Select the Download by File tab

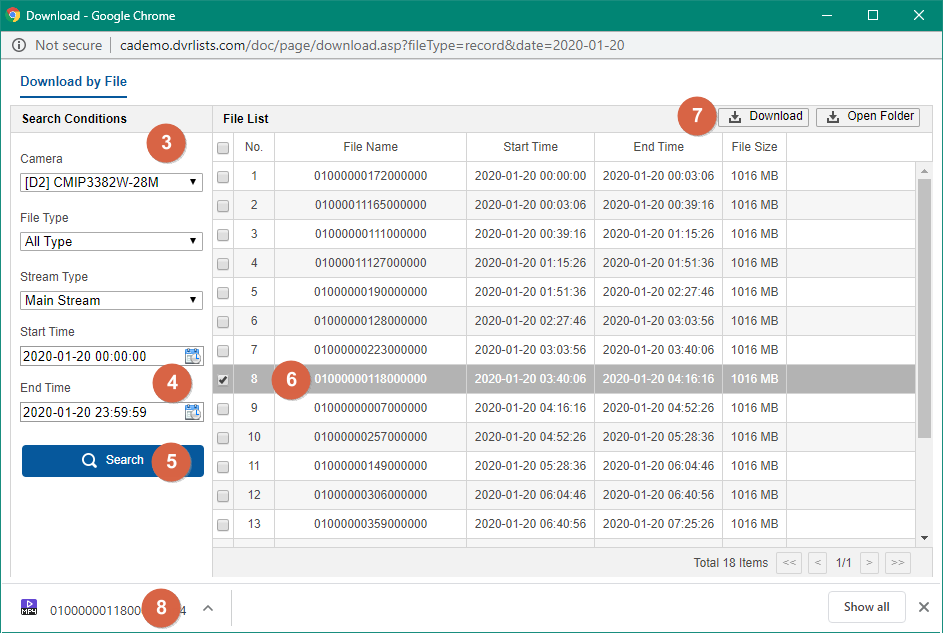click(73, 82)
